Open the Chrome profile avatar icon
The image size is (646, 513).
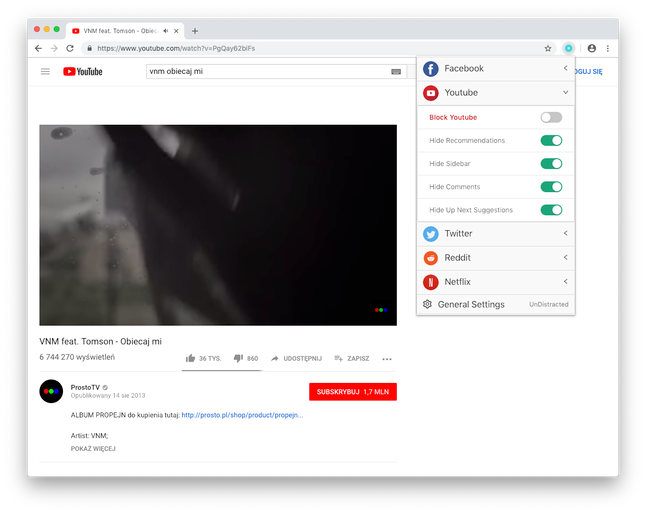pyautogui.click(x=592, y=48)
